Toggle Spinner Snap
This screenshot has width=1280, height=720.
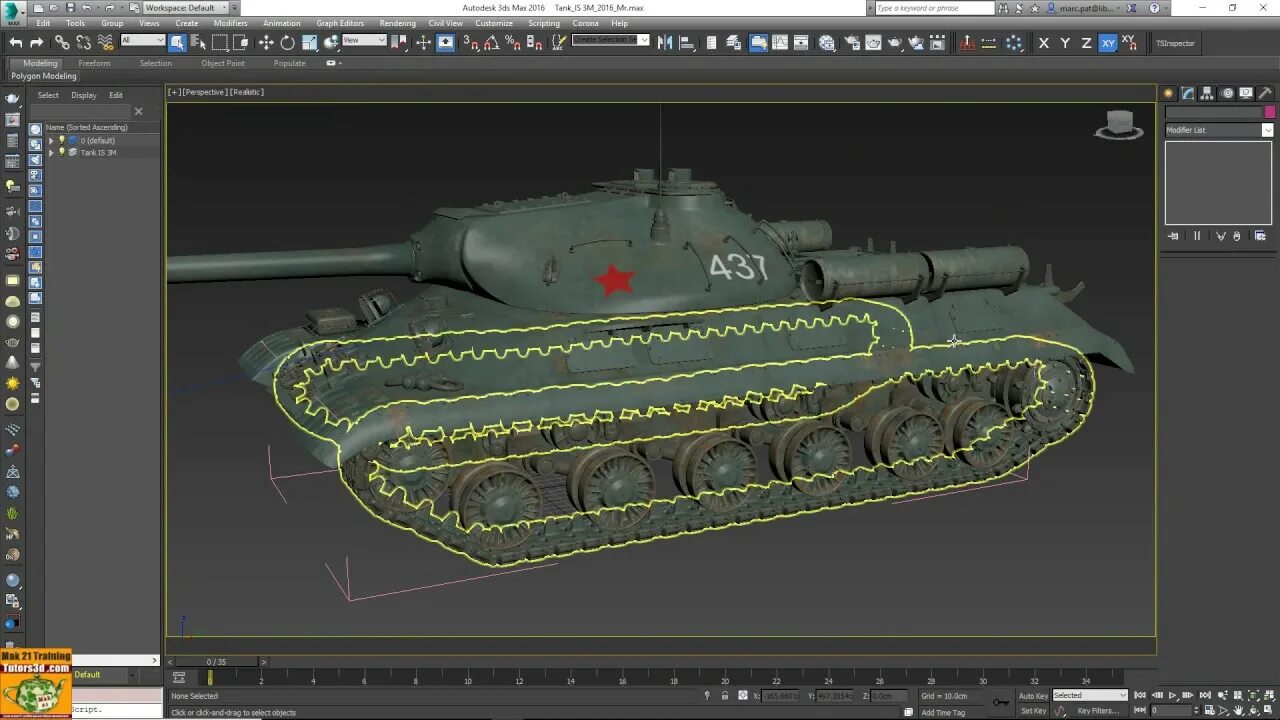[x=535, y=43]
